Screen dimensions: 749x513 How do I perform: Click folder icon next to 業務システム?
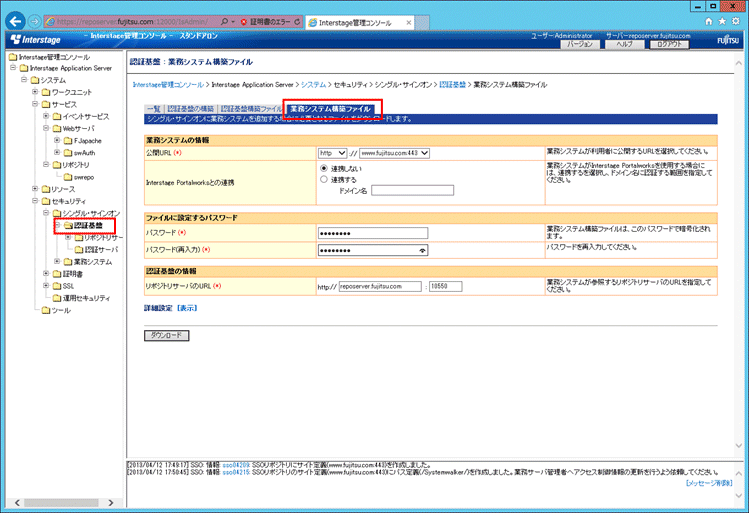(68, 262)
